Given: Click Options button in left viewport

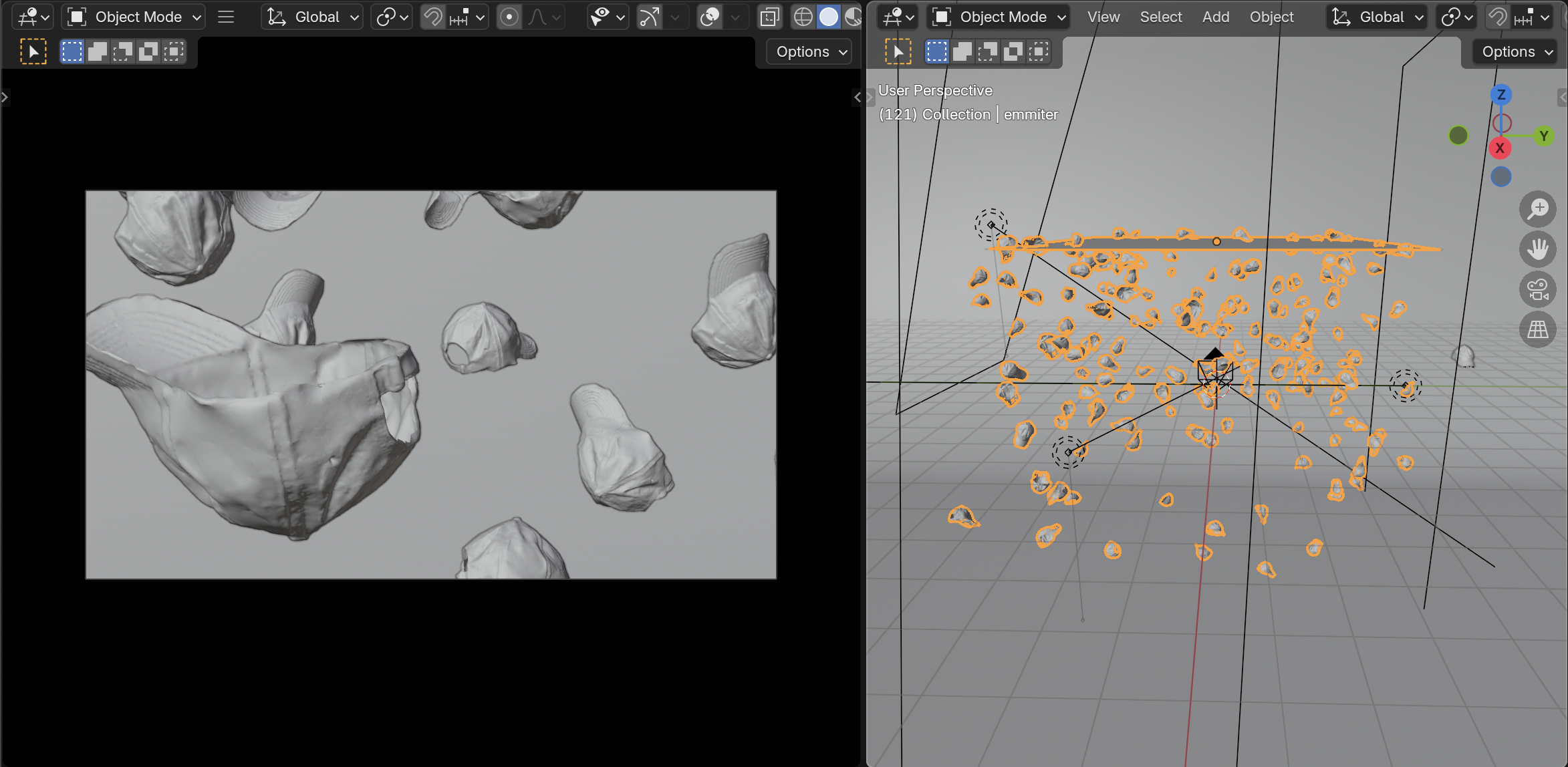Looking at the screenshot, I should coord(809,51).
